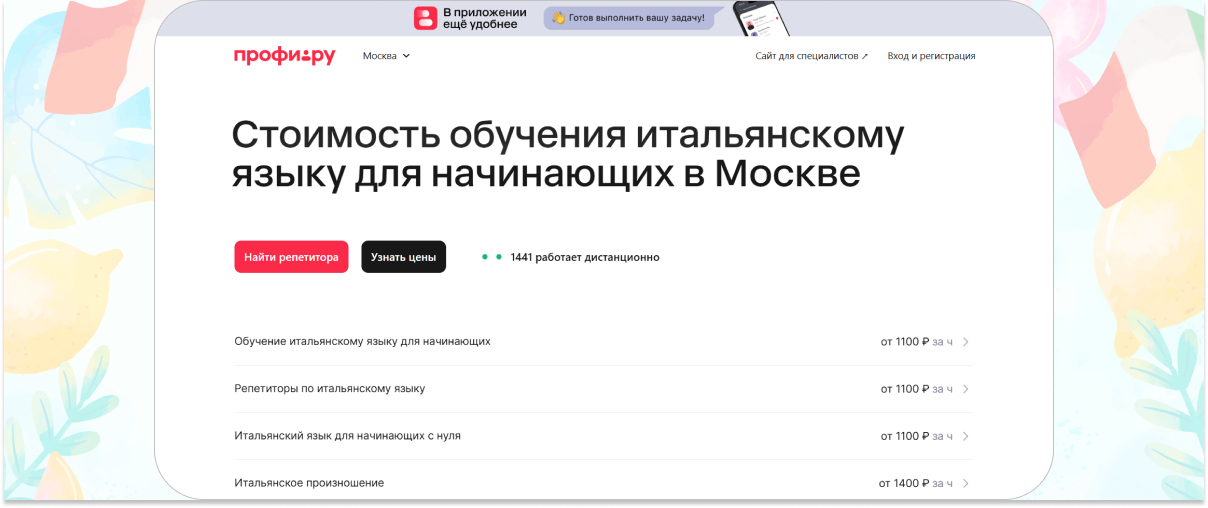Expand Итальянский язык для начинающих с нуля chevron
Screen dimensions: 1208x508
[965, 436]
